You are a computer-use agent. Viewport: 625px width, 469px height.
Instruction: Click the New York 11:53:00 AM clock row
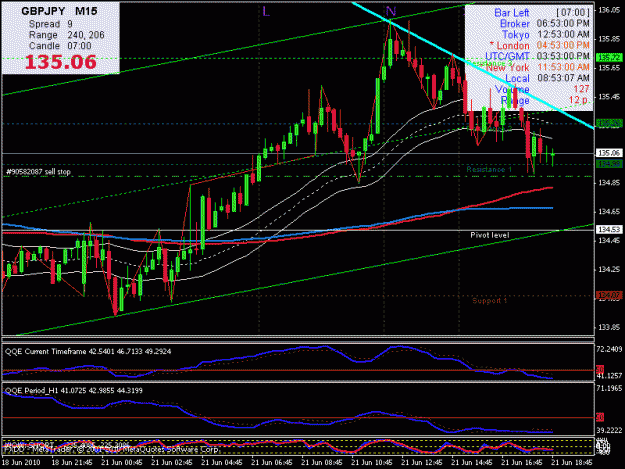click(x=537, y=67)
